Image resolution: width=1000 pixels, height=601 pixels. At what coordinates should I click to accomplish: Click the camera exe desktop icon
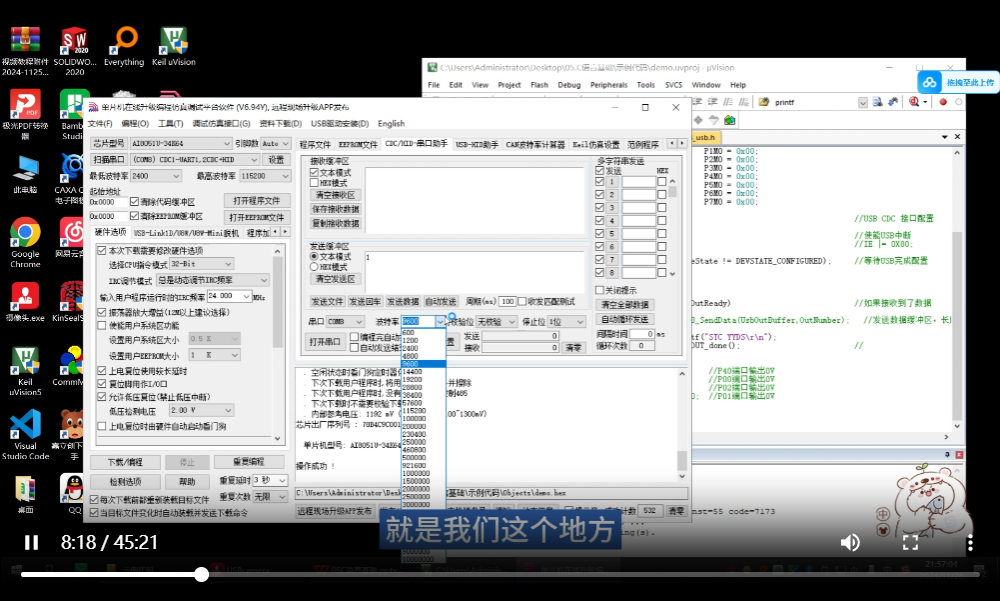pyautogui.click(x=25, y=302)
